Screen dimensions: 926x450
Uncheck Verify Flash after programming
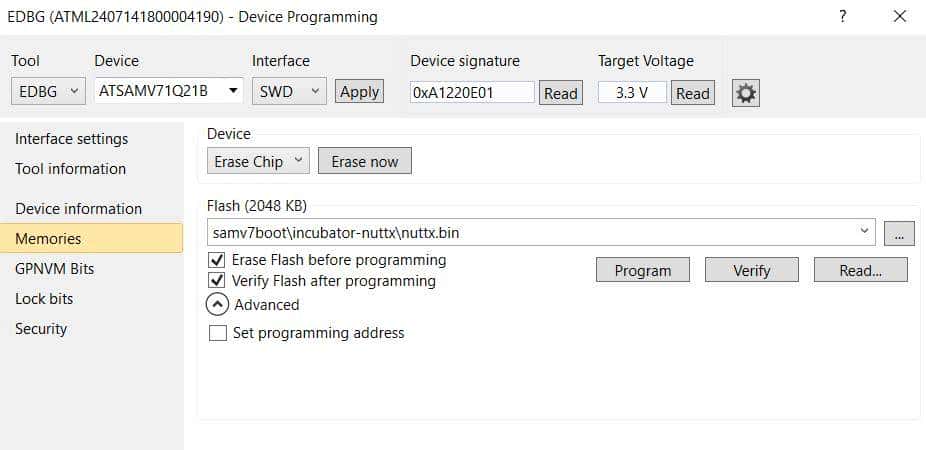click(218, 281)
